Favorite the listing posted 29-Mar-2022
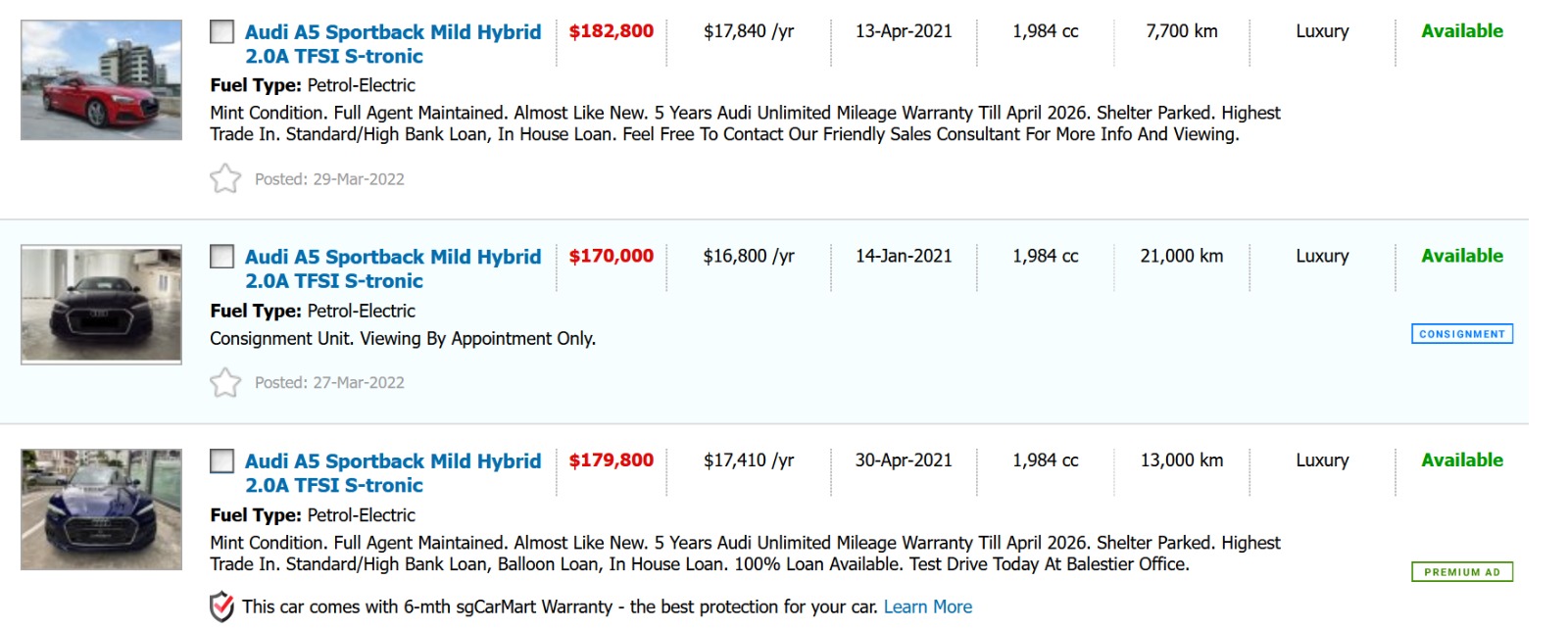Viewport: 1568px width, 629px height. tap(225, 178)
